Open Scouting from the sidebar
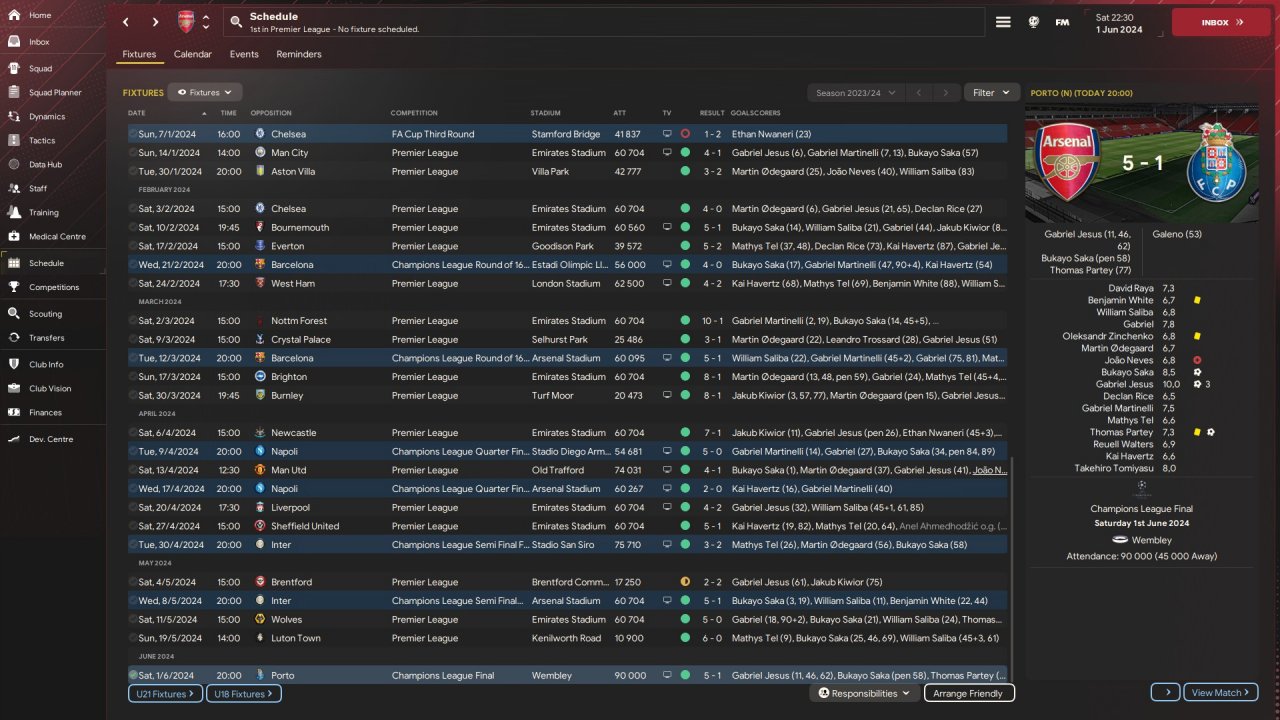This screenshot has height=720, width=1280. [x=14, y=314]
